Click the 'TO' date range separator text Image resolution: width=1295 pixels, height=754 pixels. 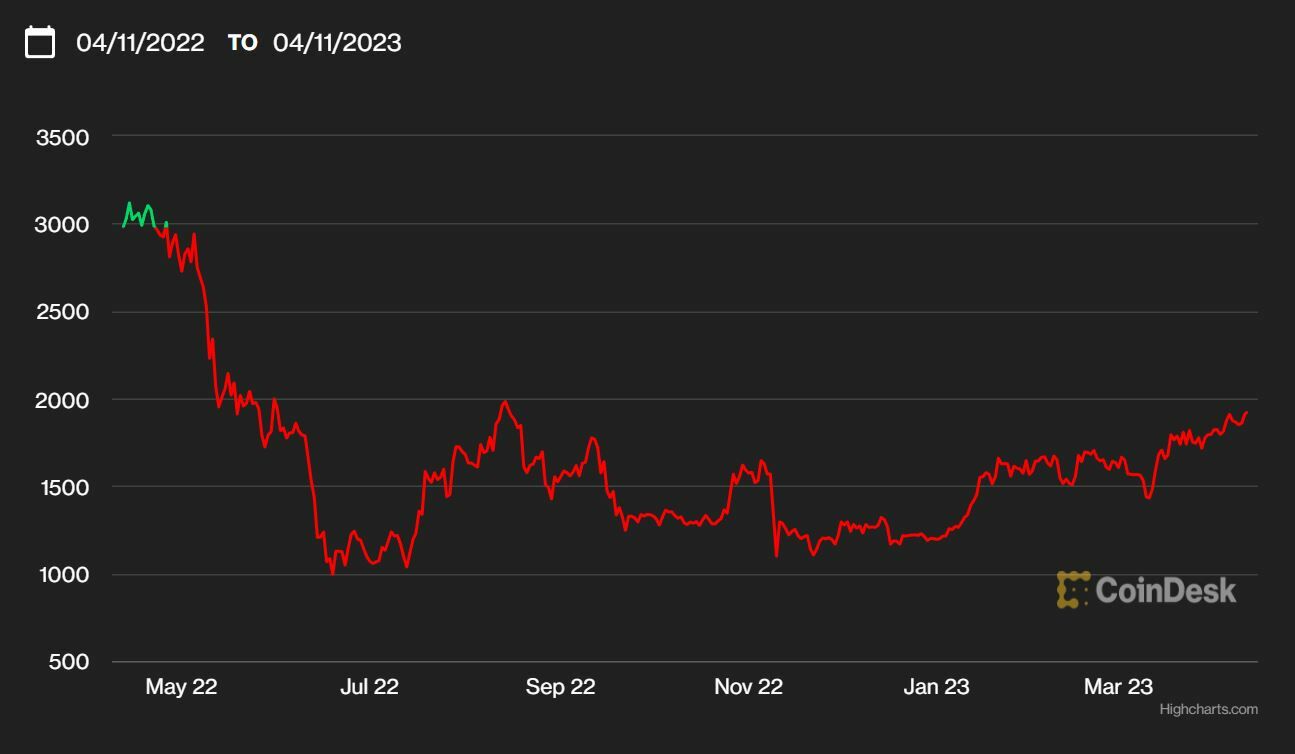242,43
